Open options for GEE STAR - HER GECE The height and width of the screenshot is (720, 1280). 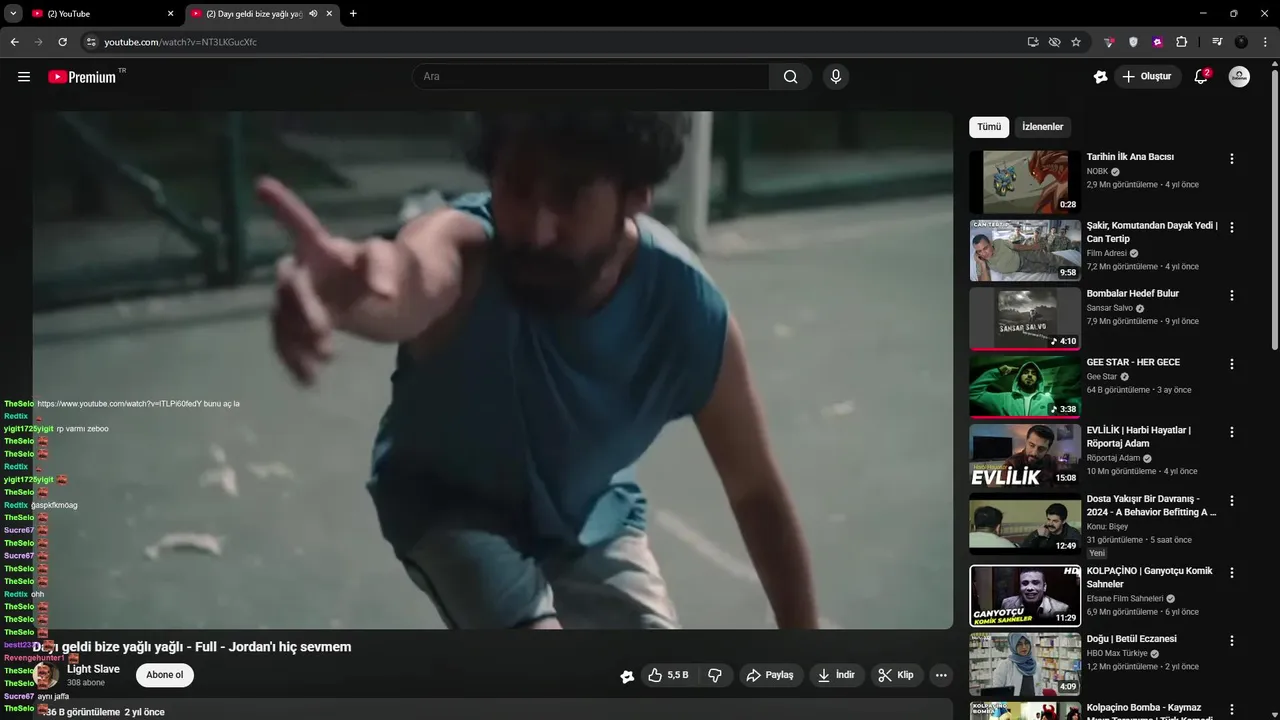[1232, 364]
